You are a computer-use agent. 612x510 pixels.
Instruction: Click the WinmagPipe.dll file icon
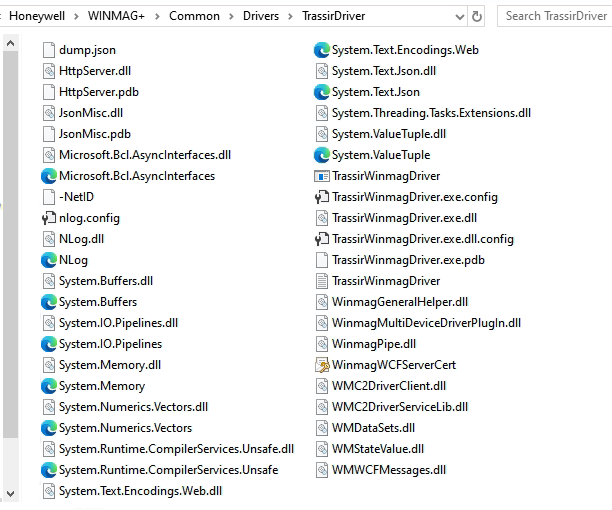click(x=322, y=344)
